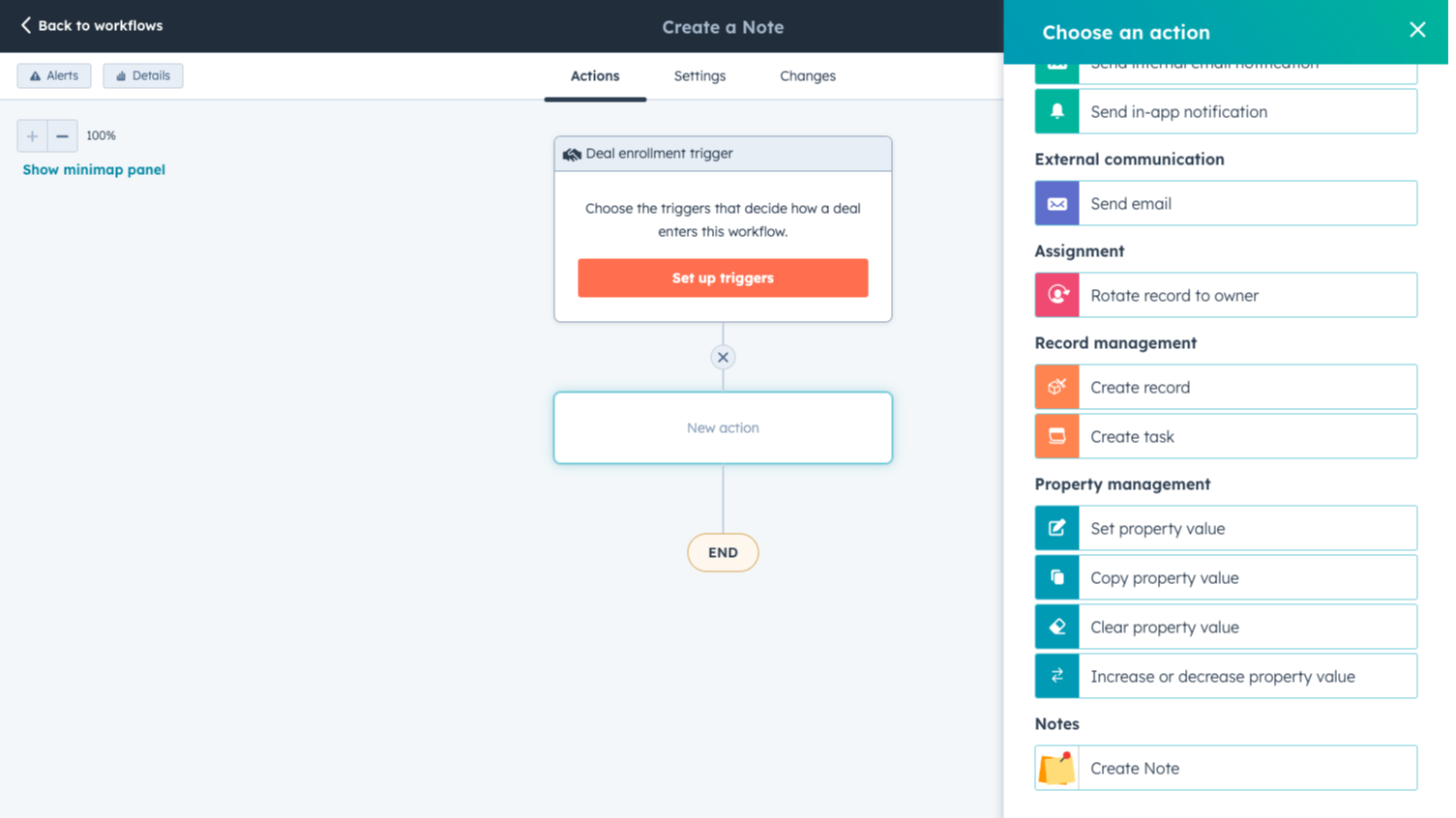Open the Alerts panel
Image resolution: width=1456 pixels, height=818 pixels.
(x=54, y=75)
